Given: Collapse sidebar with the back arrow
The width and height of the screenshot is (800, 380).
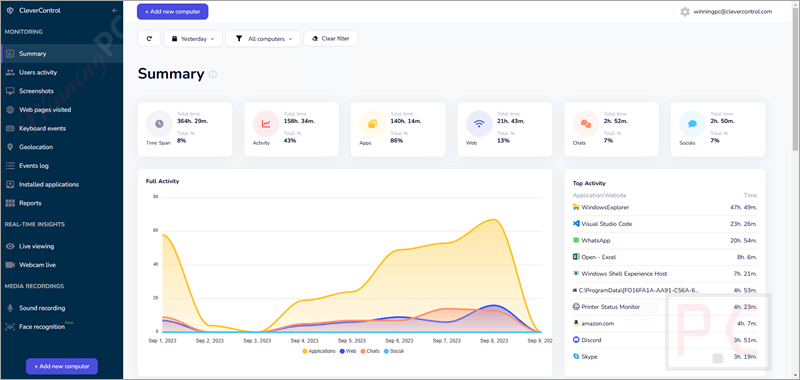Looking at the screenshot, I should pyautogui.click(x=115, y=11).
